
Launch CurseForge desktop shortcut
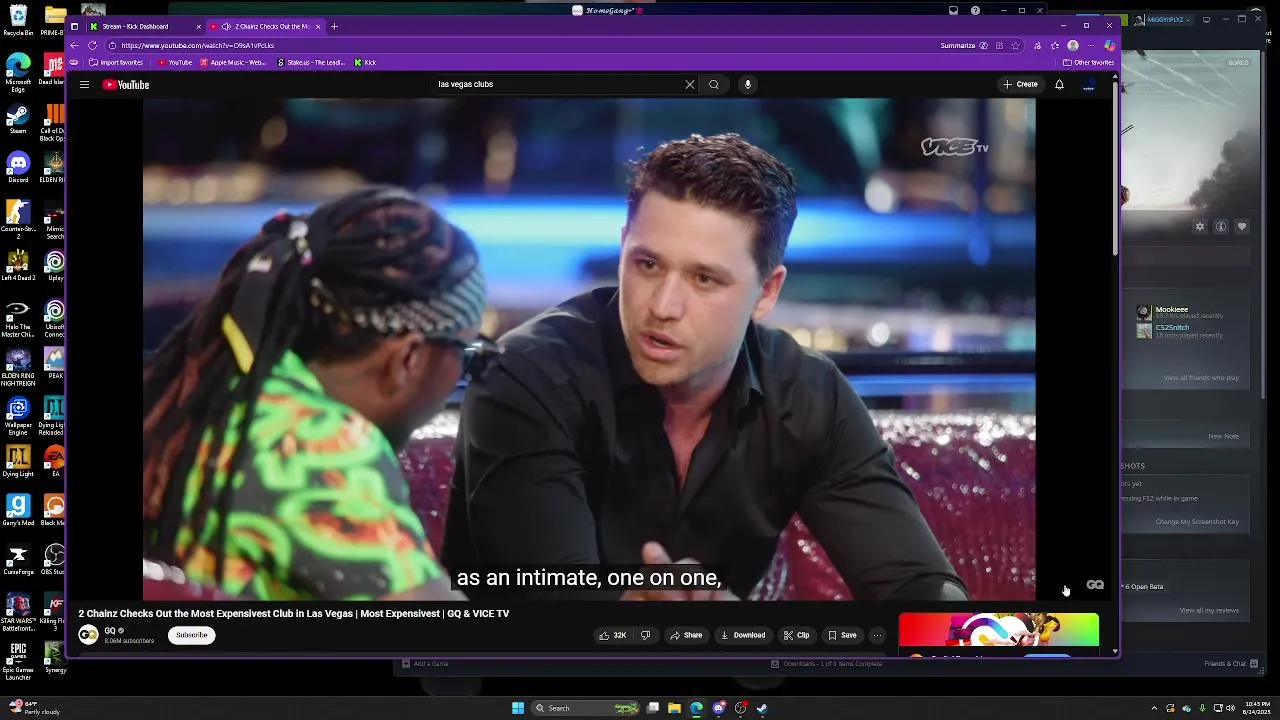18,559
